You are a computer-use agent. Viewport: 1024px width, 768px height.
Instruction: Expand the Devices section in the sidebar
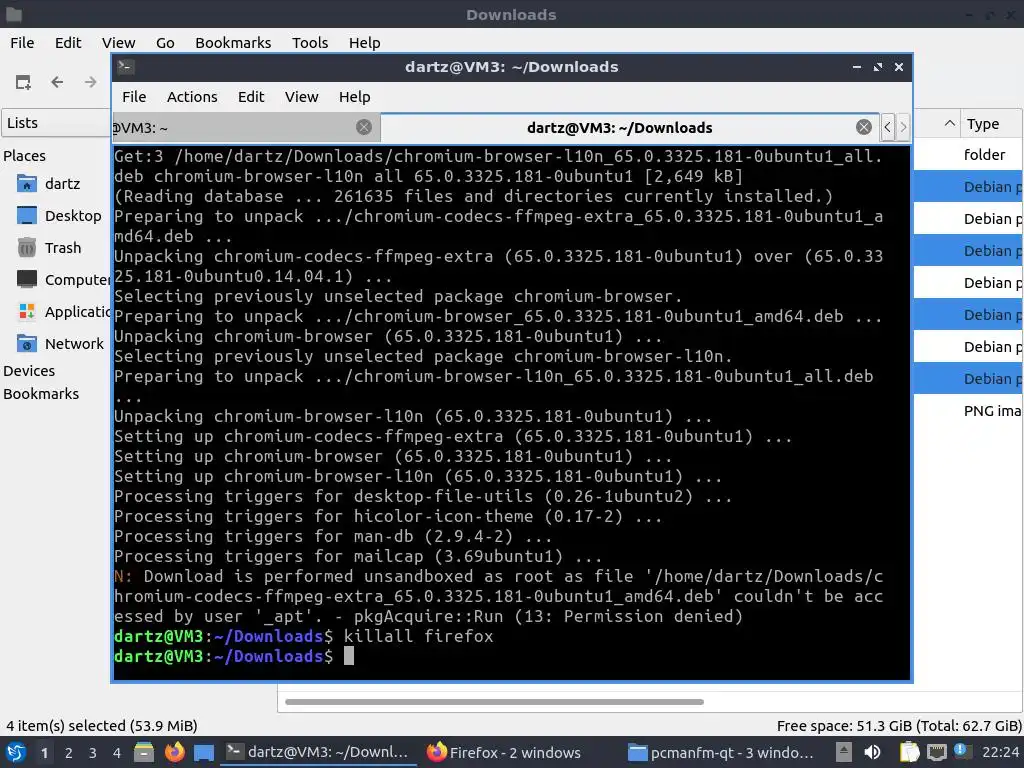[29, 370]
